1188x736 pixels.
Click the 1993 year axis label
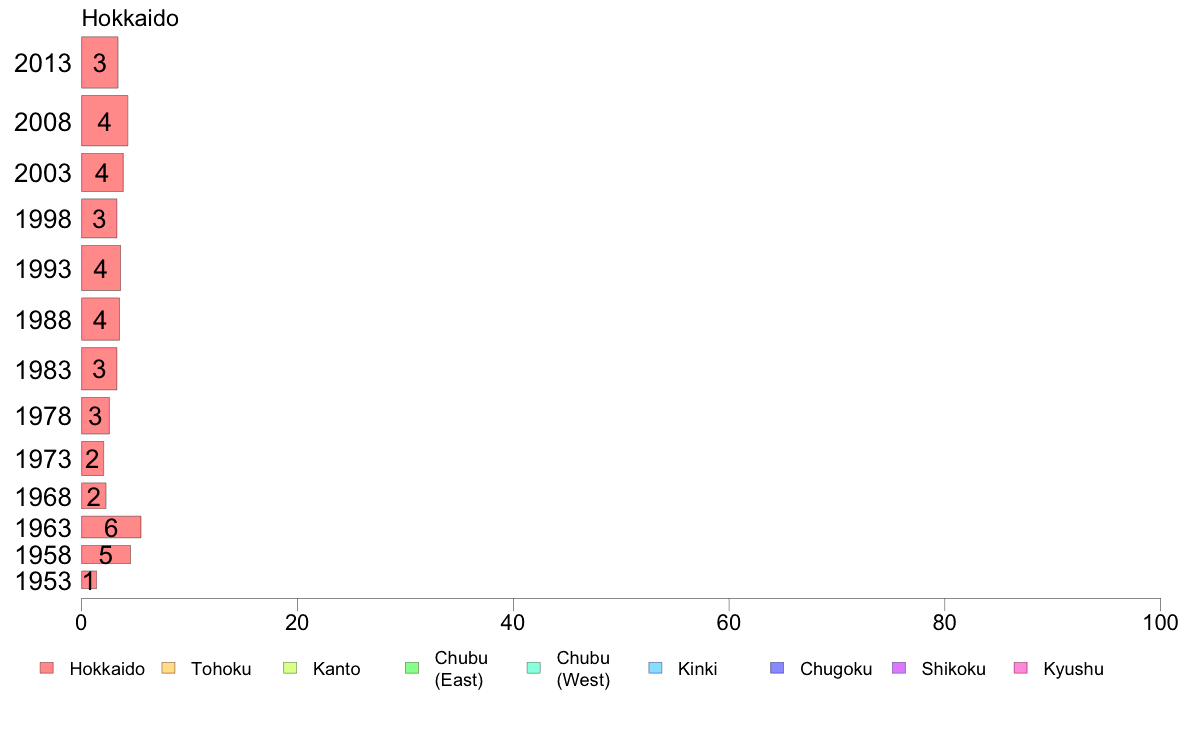click(43, 269)
